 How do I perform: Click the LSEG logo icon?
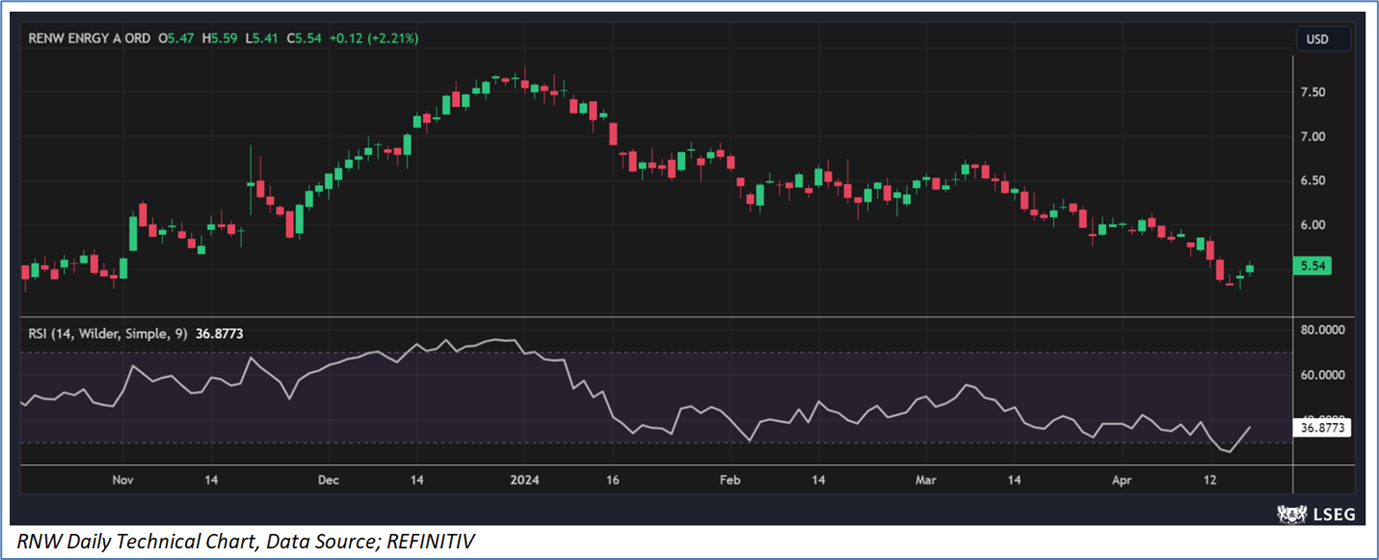click(1292, 514)
